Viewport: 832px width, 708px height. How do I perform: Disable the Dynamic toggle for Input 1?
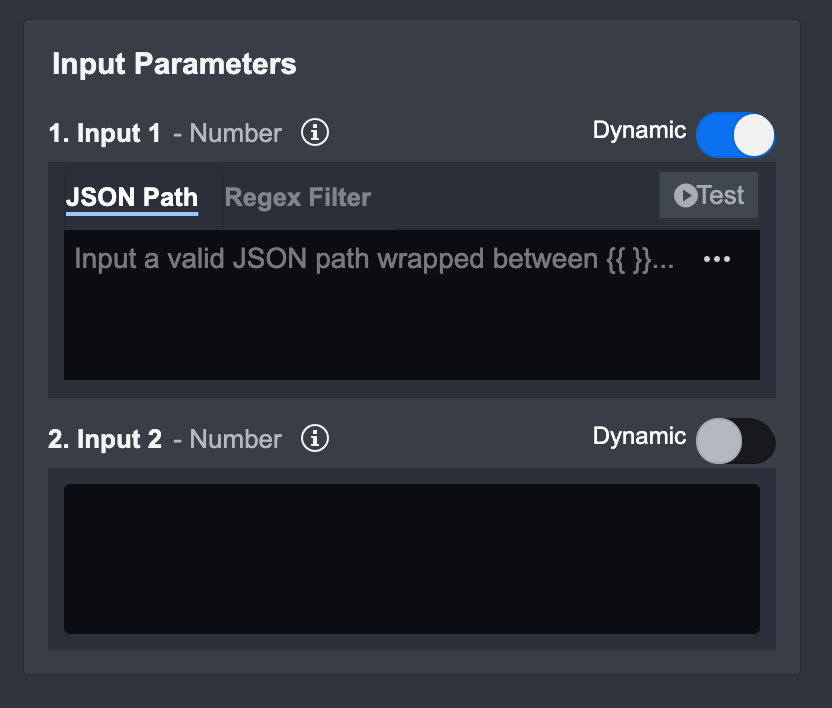click(x=735, y=135)
